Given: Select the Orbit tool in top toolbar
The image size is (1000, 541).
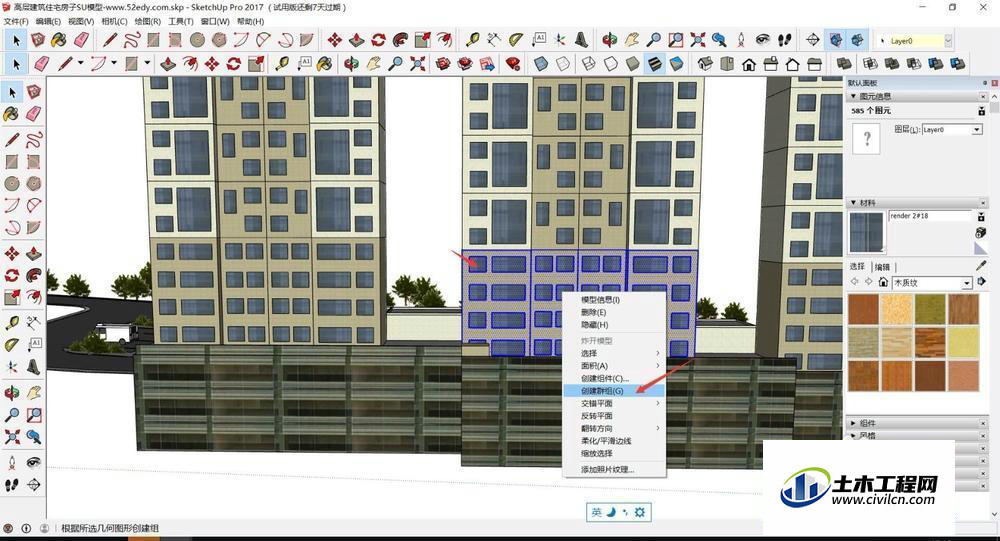Looking at the screenshot, I should click(x=610, y=40).
